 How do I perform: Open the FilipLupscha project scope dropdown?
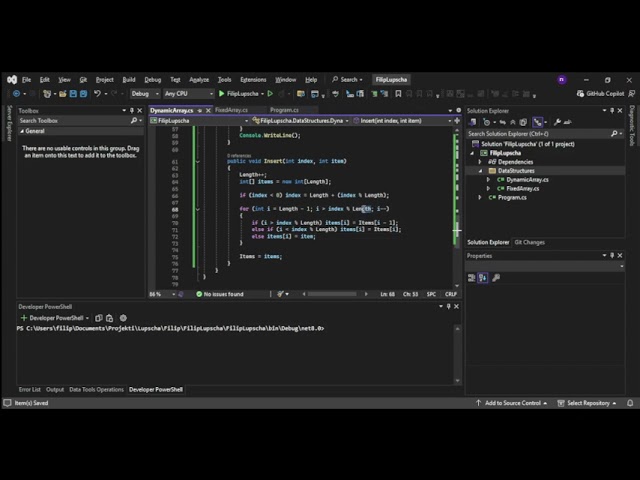(x=199, y=121)
